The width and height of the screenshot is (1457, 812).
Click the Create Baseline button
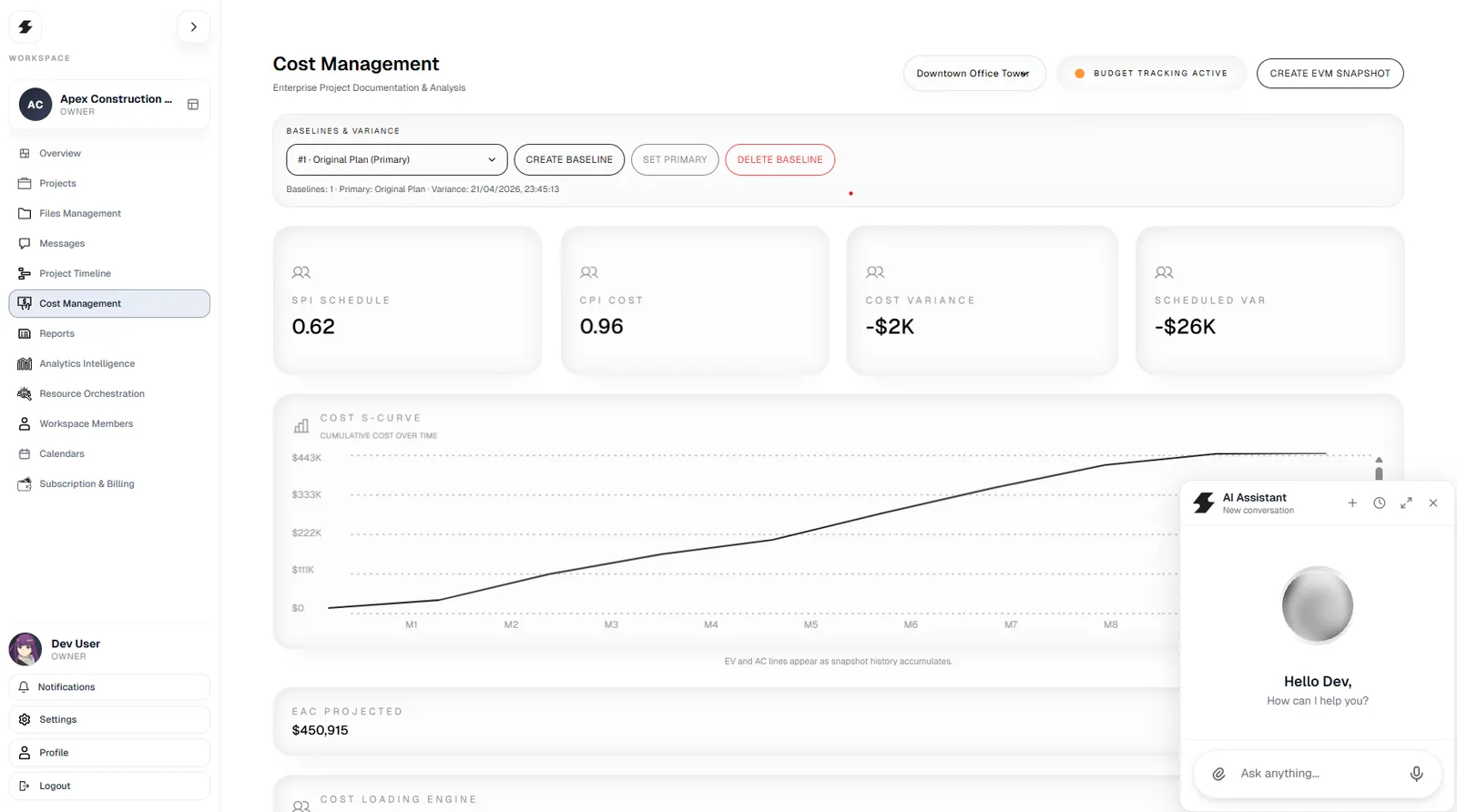pos(569,159)
